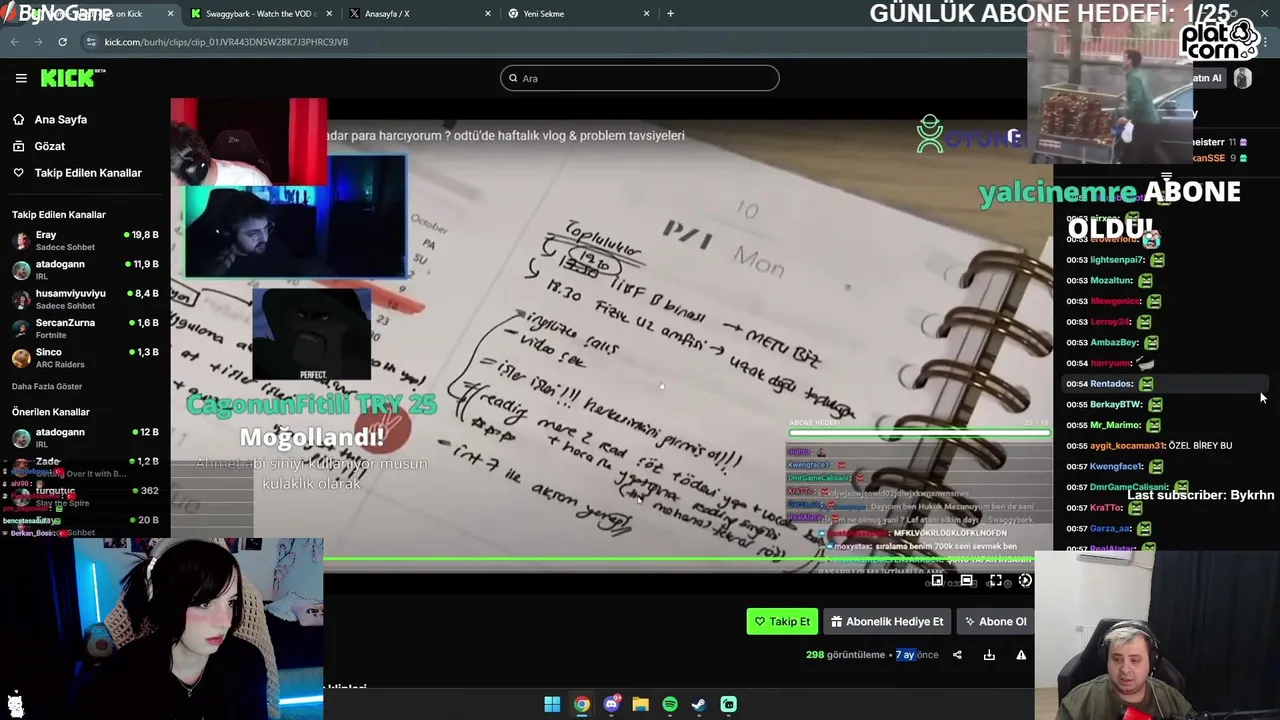Open the playback speed icon on player
This screenshot has height=720, width=1280.
click(x=1025, y=580)
